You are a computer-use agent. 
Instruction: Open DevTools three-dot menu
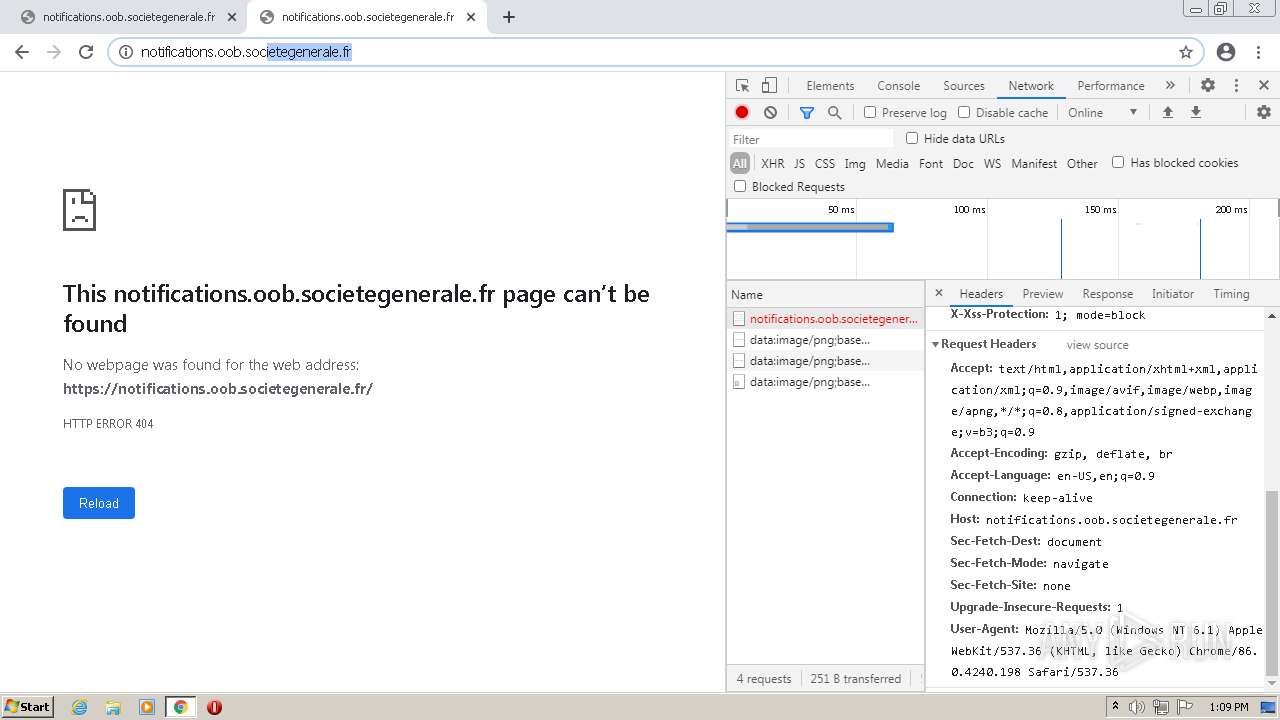pyautogui.click(x=1236, y=85)
